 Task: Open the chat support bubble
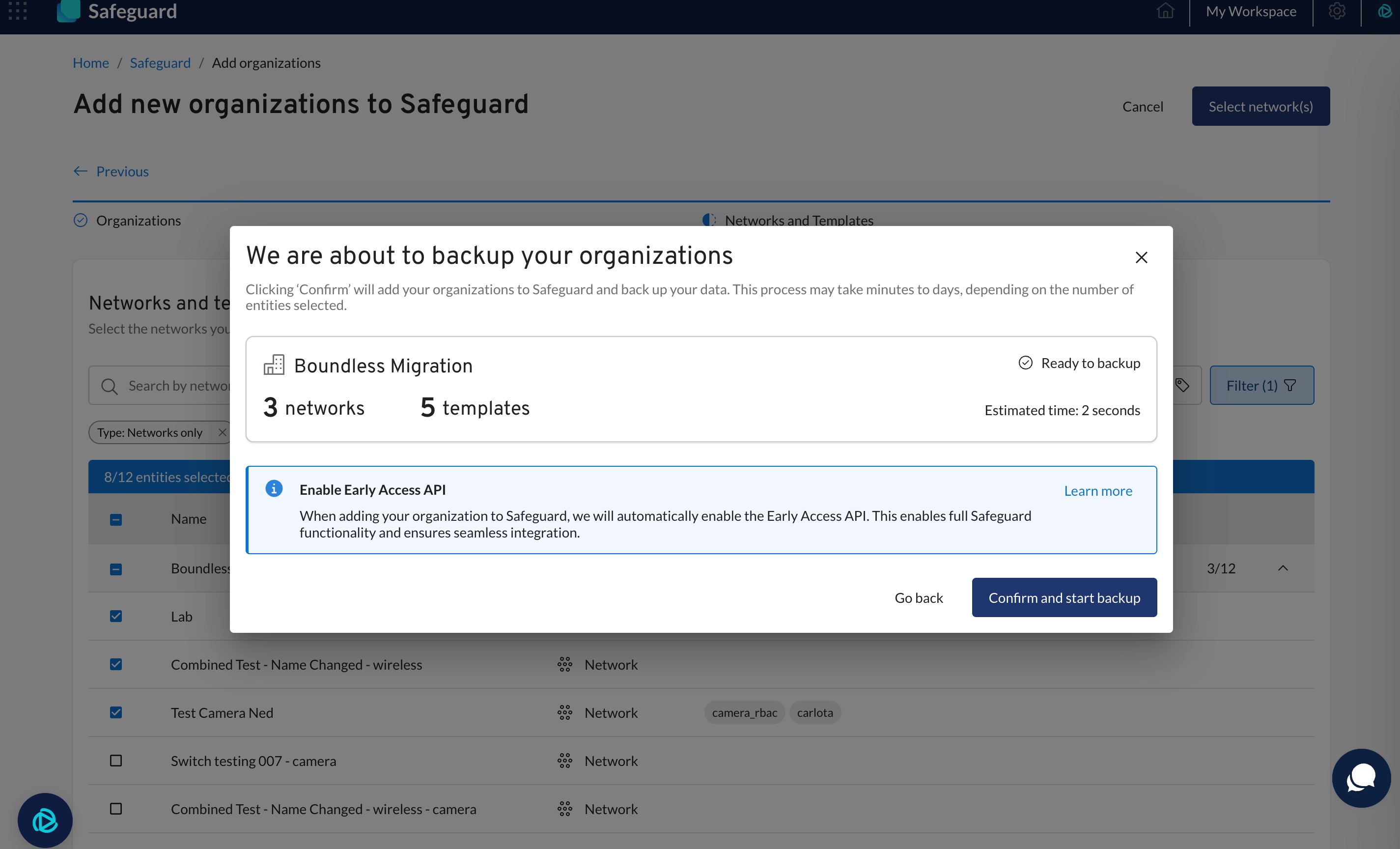tap(1361, 777)
